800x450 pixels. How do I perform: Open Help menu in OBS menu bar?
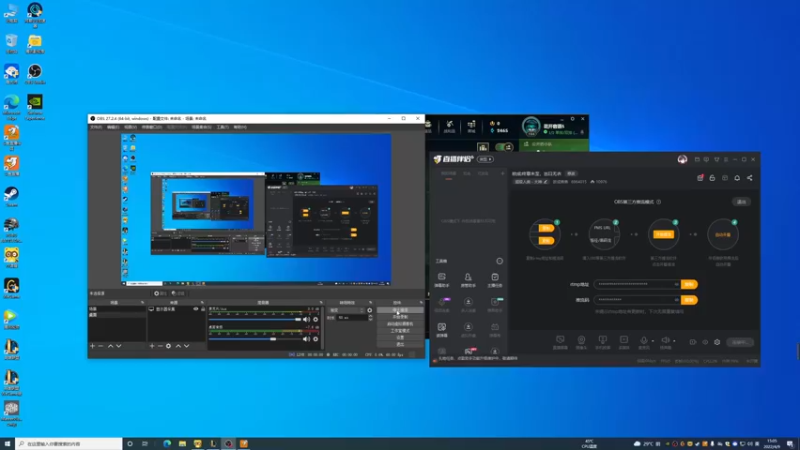click(x=240, y=127)
